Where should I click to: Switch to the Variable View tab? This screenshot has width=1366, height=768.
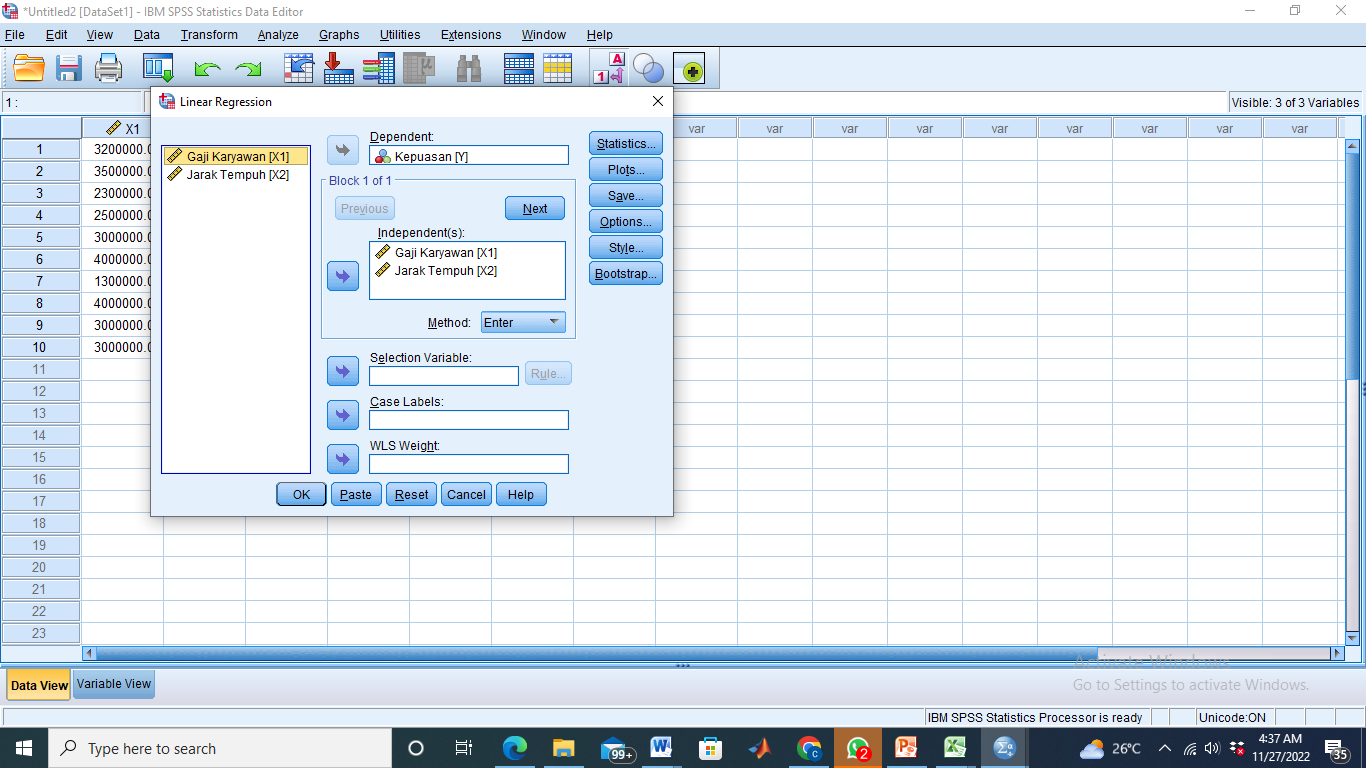(x=114, y=684)
